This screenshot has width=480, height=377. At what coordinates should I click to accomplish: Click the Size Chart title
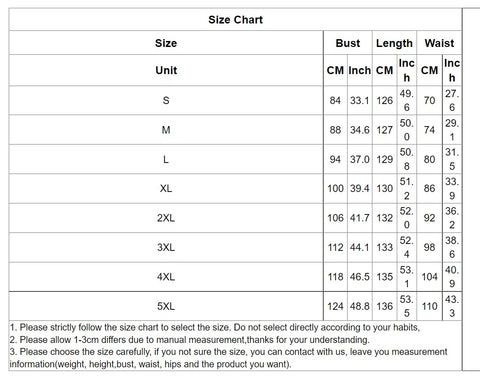coord(235,20)
